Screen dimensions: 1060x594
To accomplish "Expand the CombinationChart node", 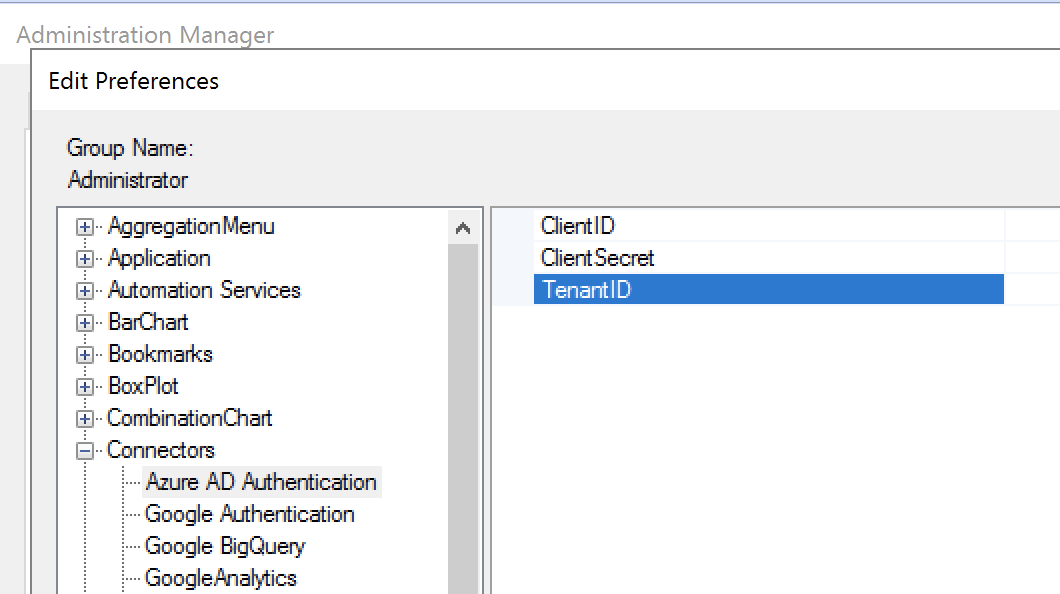I will [85, 419].
